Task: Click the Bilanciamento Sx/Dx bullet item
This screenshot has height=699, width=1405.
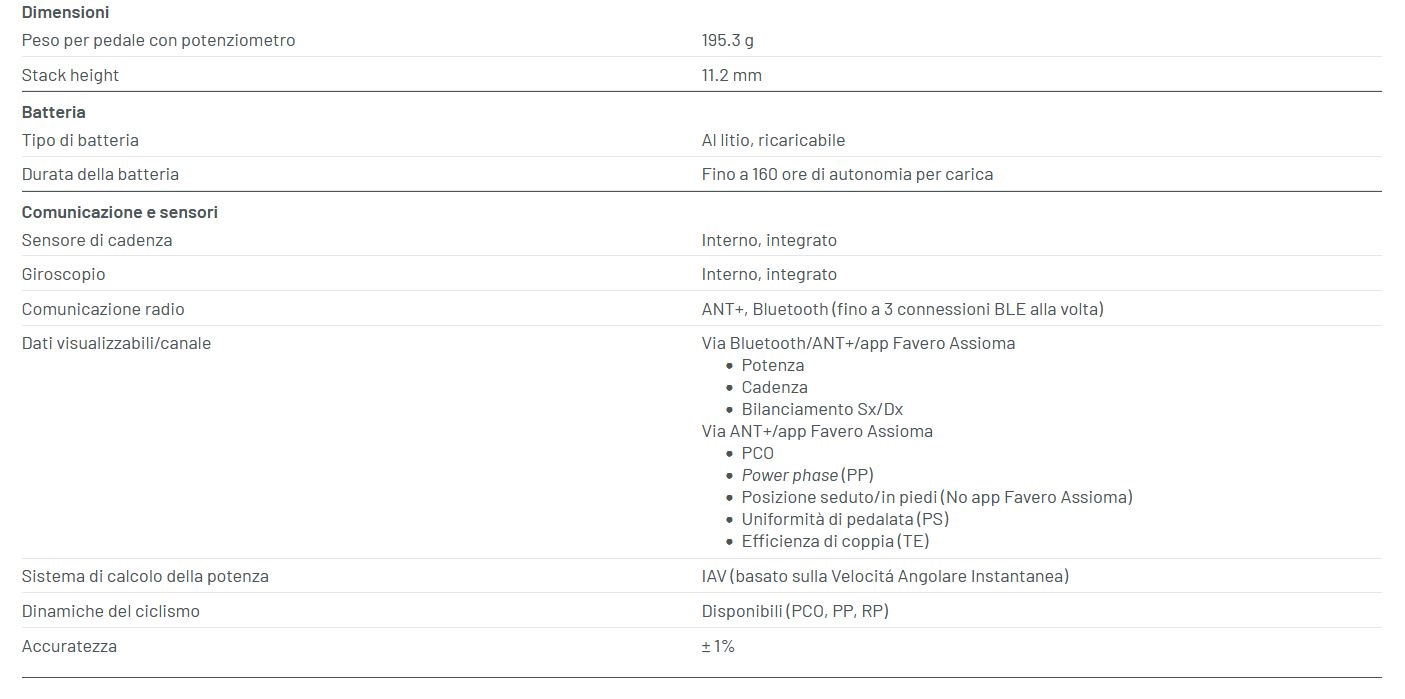Action: 822,409
